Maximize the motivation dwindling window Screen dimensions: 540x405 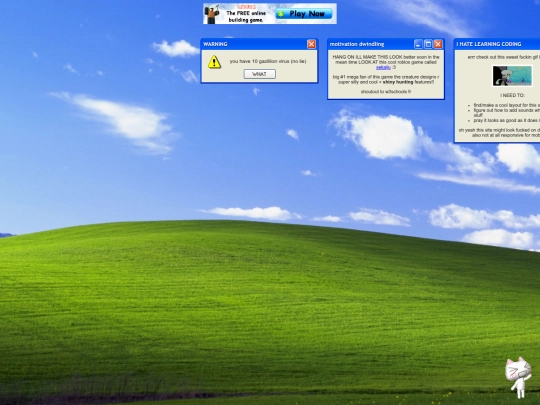click(428, 44)
